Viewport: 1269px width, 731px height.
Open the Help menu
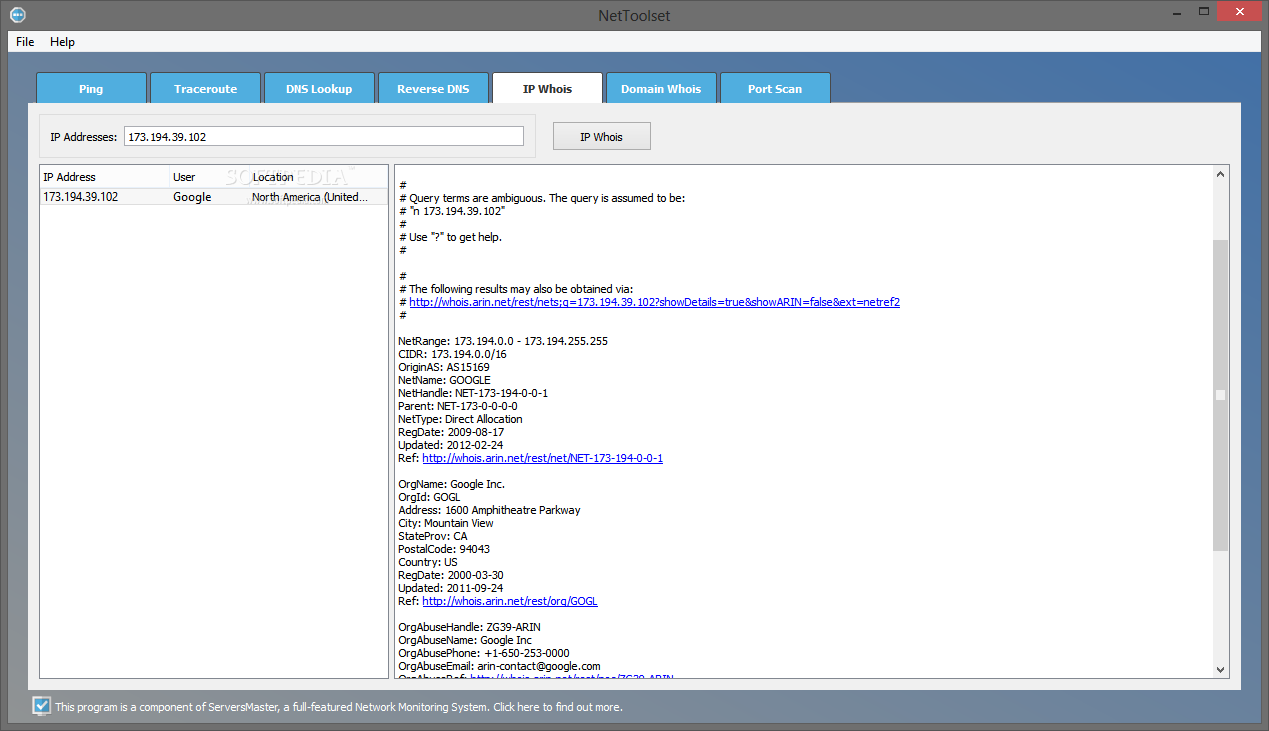(x=62, y=42)
